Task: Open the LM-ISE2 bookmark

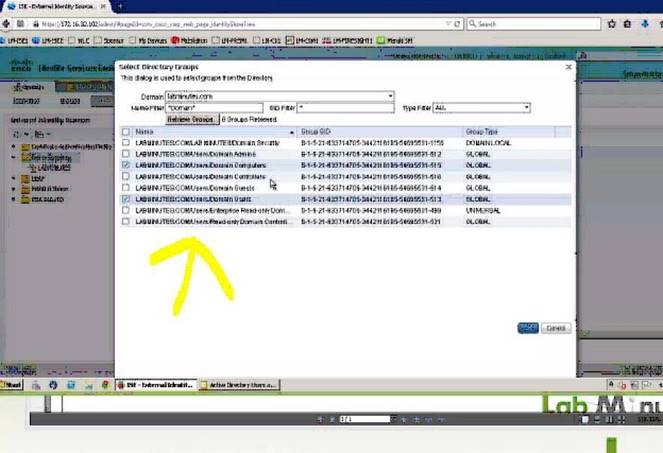Action: 48,41
